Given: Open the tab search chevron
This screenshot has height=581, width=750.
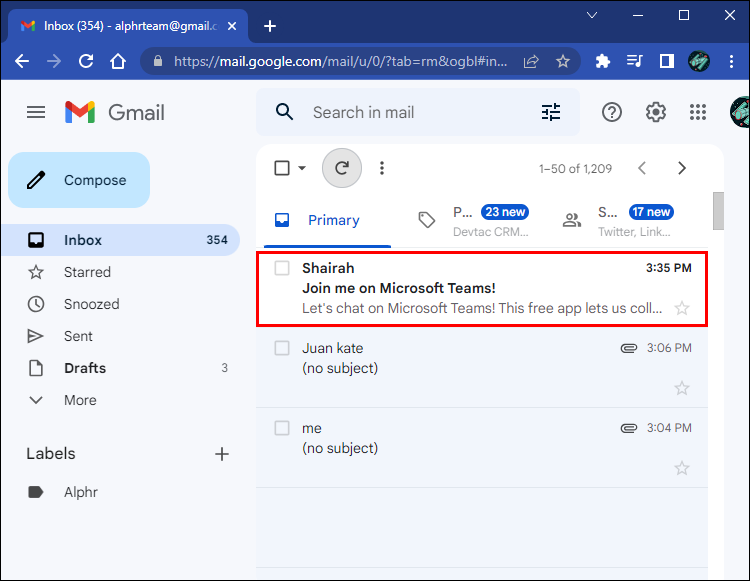Looking at the screenshot, I should pos(592,15).
